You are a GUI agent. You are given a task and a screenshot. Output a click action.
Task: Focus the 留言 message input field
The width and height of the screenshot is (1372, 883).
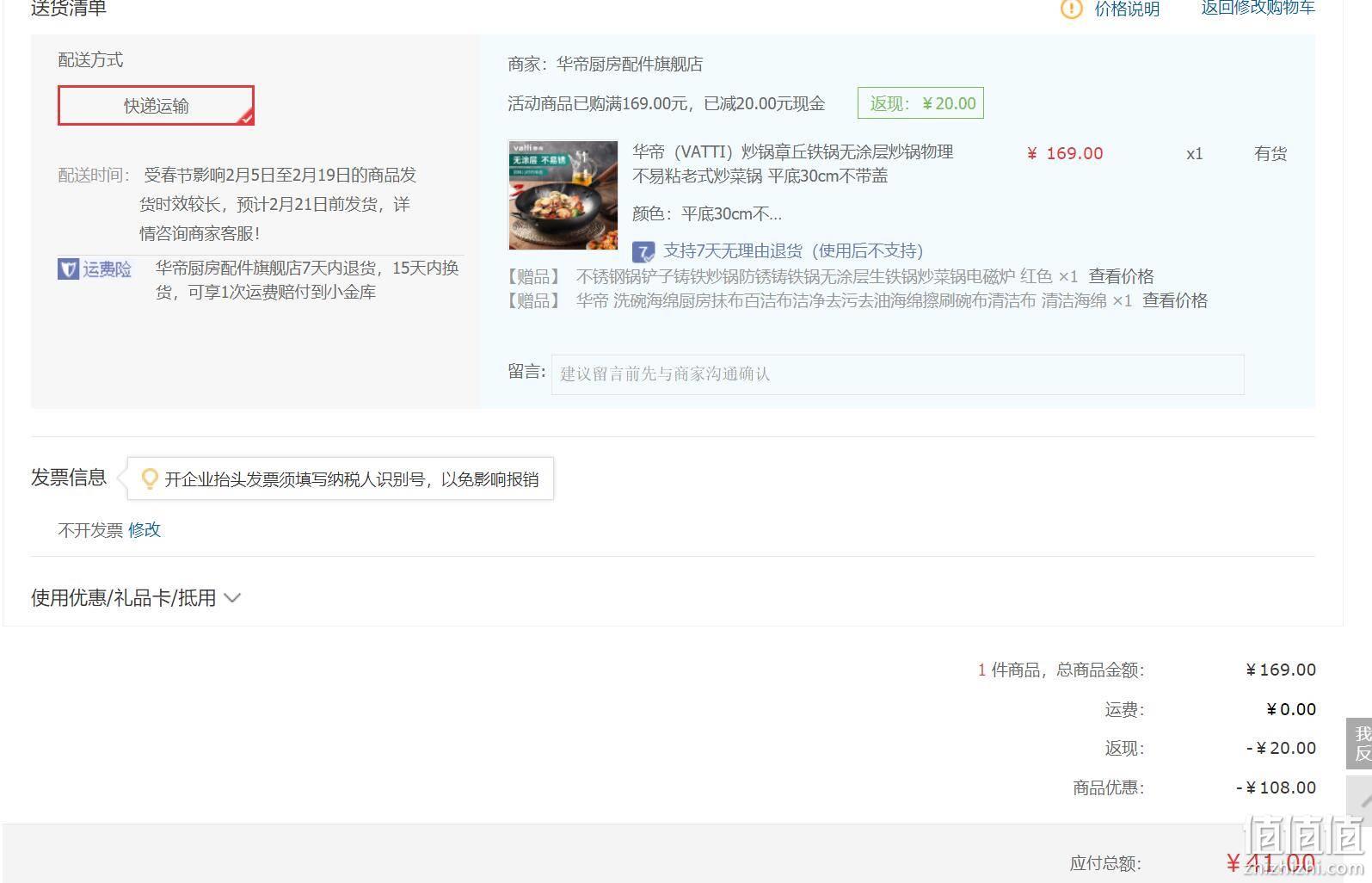897,374
